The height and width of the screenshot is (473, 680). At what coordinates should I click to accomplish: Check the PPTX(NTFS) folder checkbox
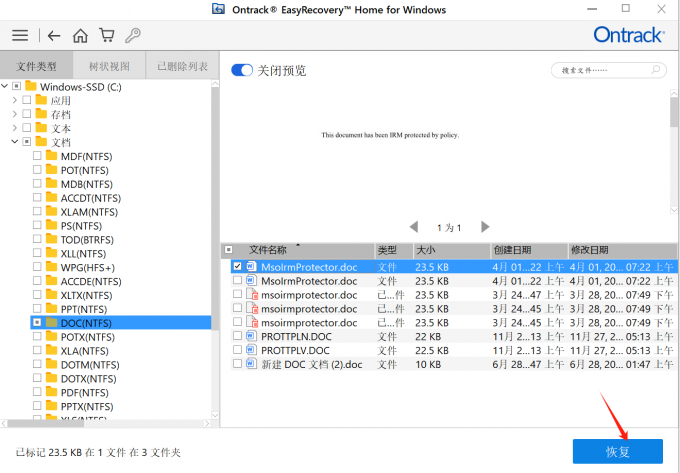pyautogui.click(x=37, y=405)
